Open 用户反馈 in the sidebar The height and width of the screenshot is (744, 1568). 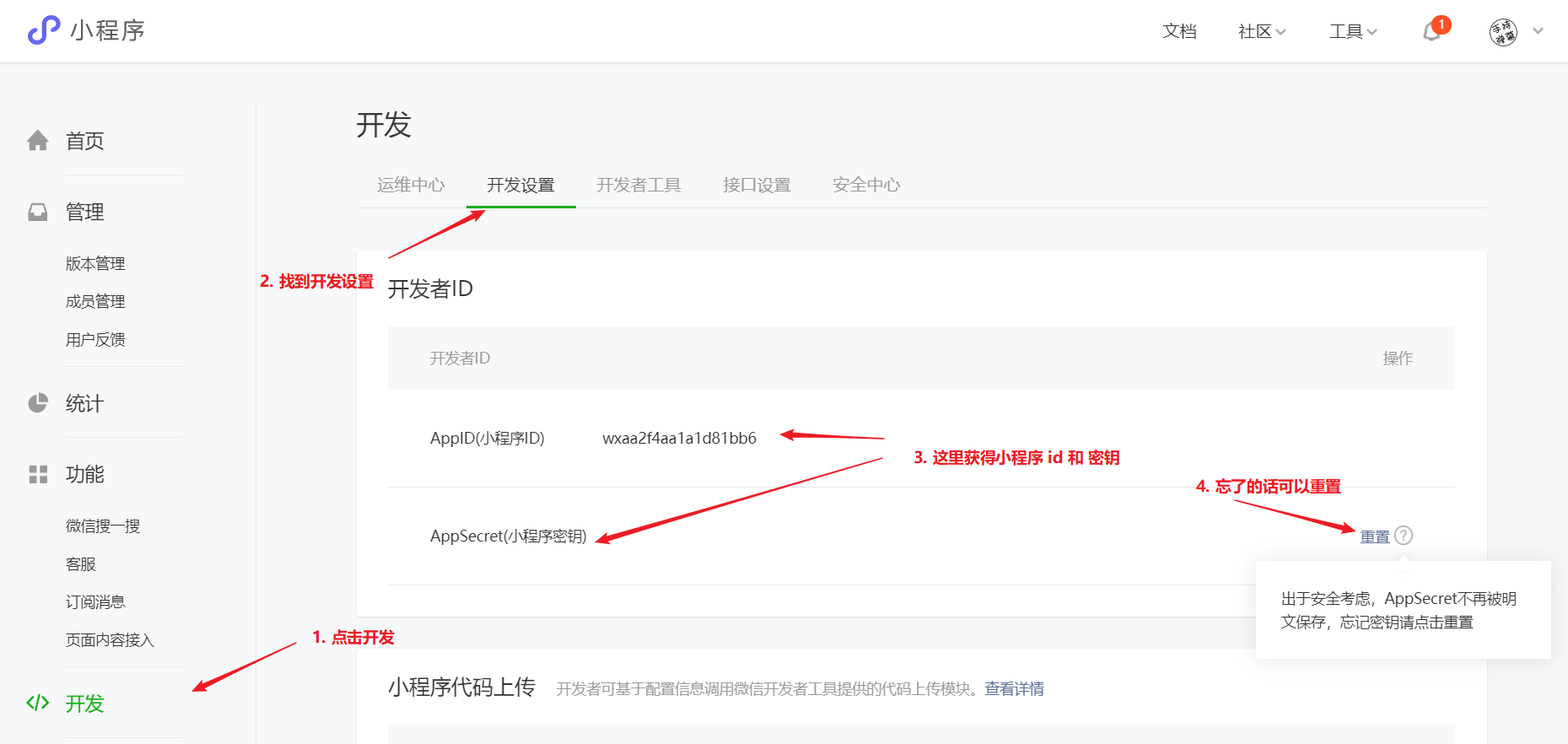[95, 340]
